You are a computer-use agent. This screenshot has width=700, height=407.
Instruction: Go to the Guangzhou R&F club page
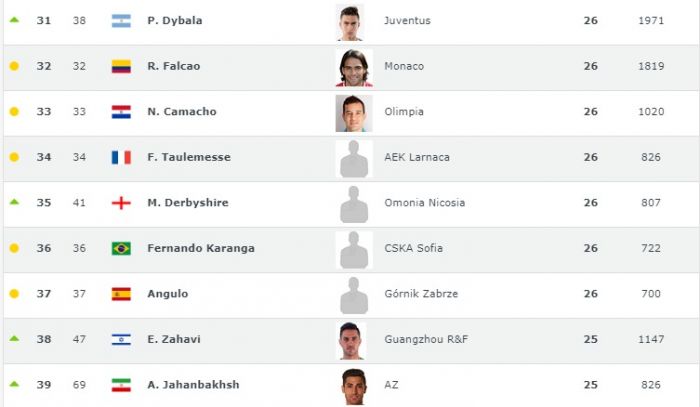point(426,339)
